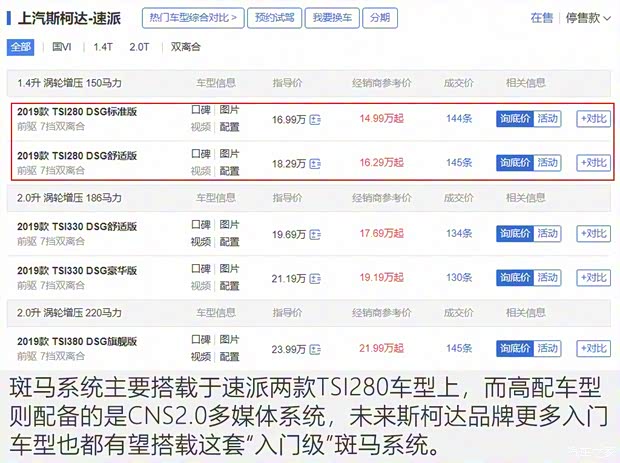Add TSI280 DSG舒适版 to 对比
This screenshot has width=620, height=463.
tap(594, 163)
